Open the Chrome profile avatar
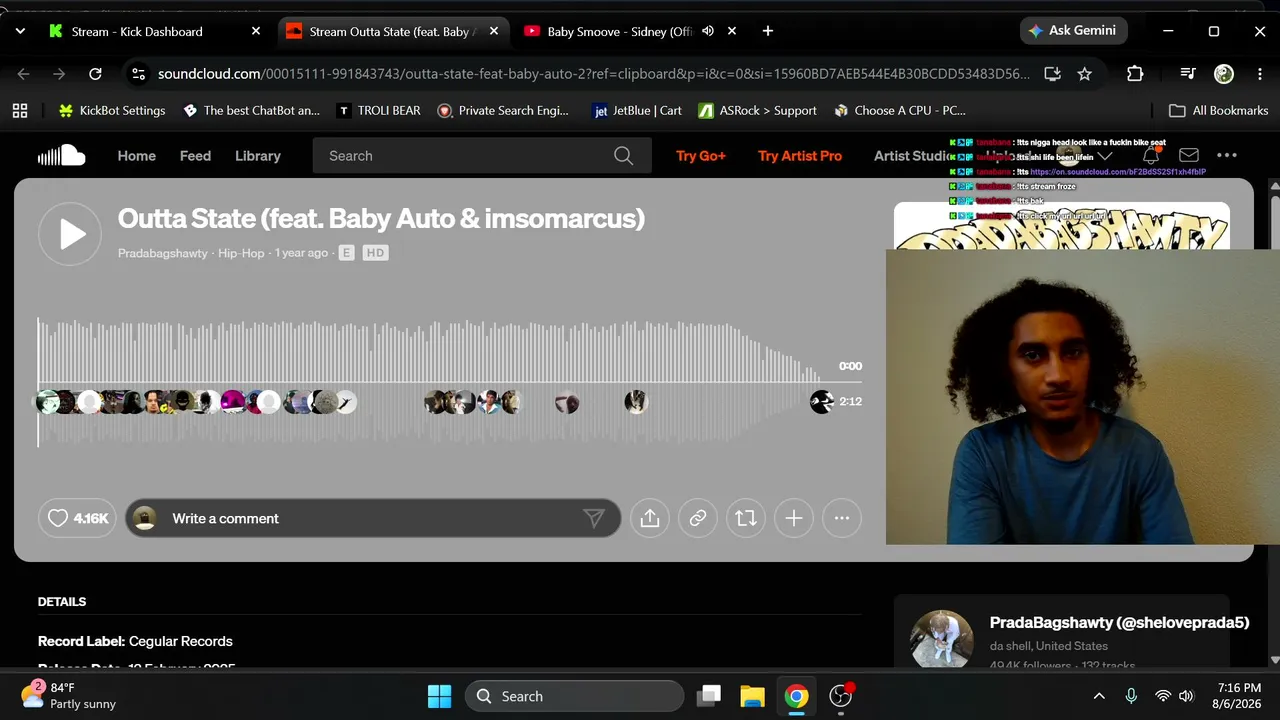This screenshot has width=1280, height=720. [1223, 74]
